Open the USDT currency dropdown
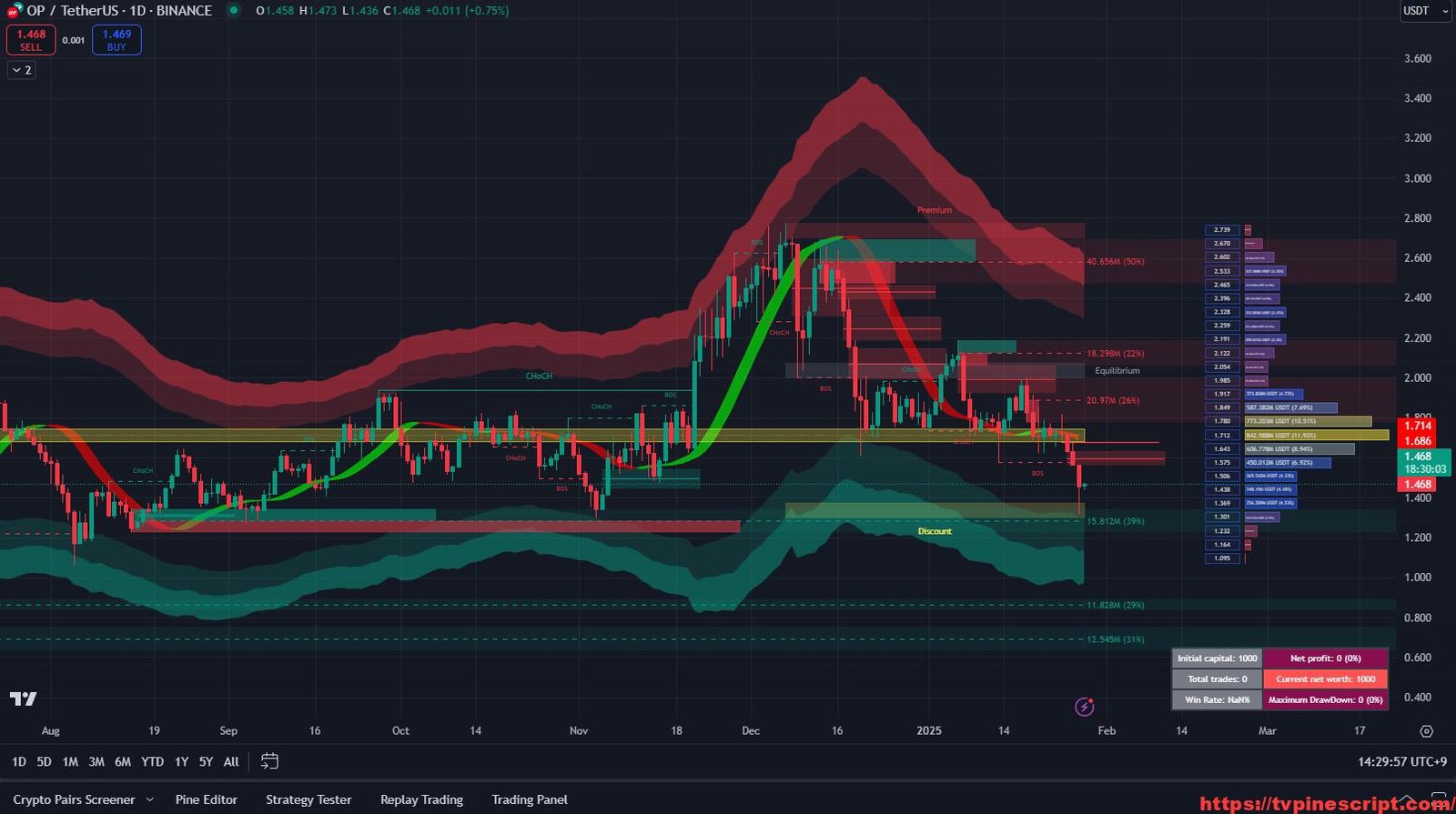The image size is (1456, 814). tap(1424, 11)
